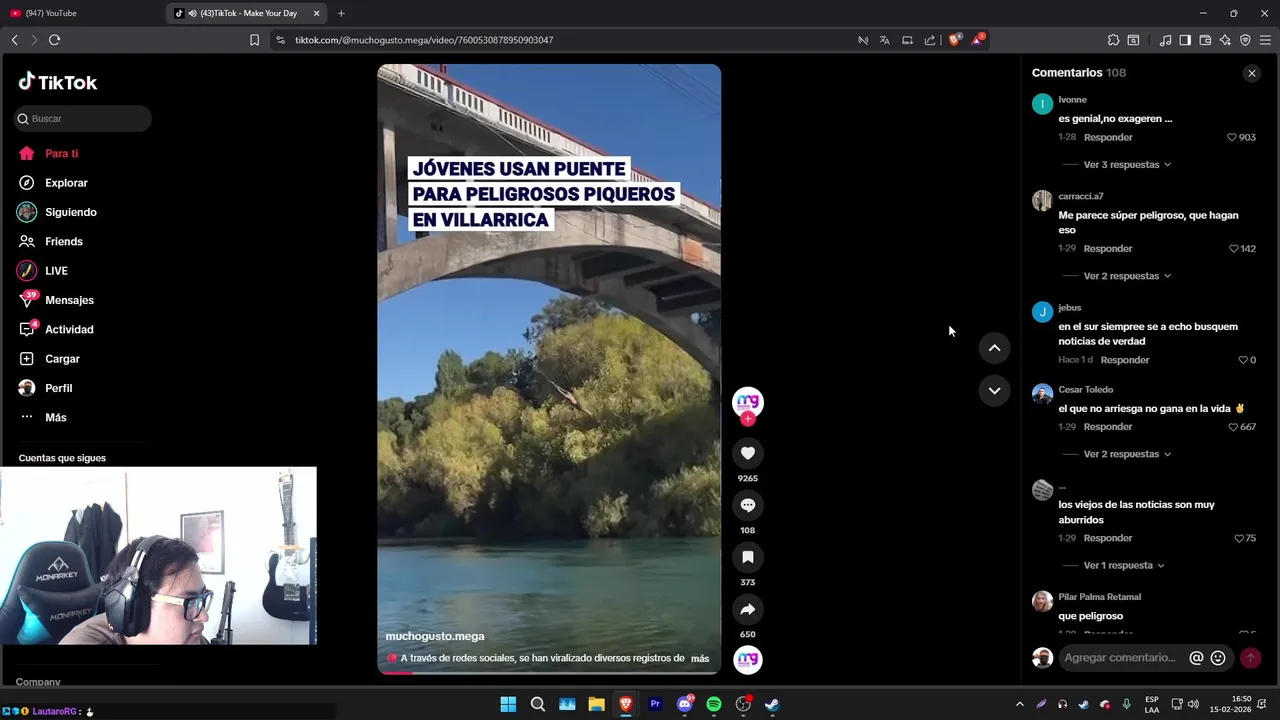This screenshot has height=720, width=1280.
Task: Go to previous video with up arrow
Action: [994, 348]
